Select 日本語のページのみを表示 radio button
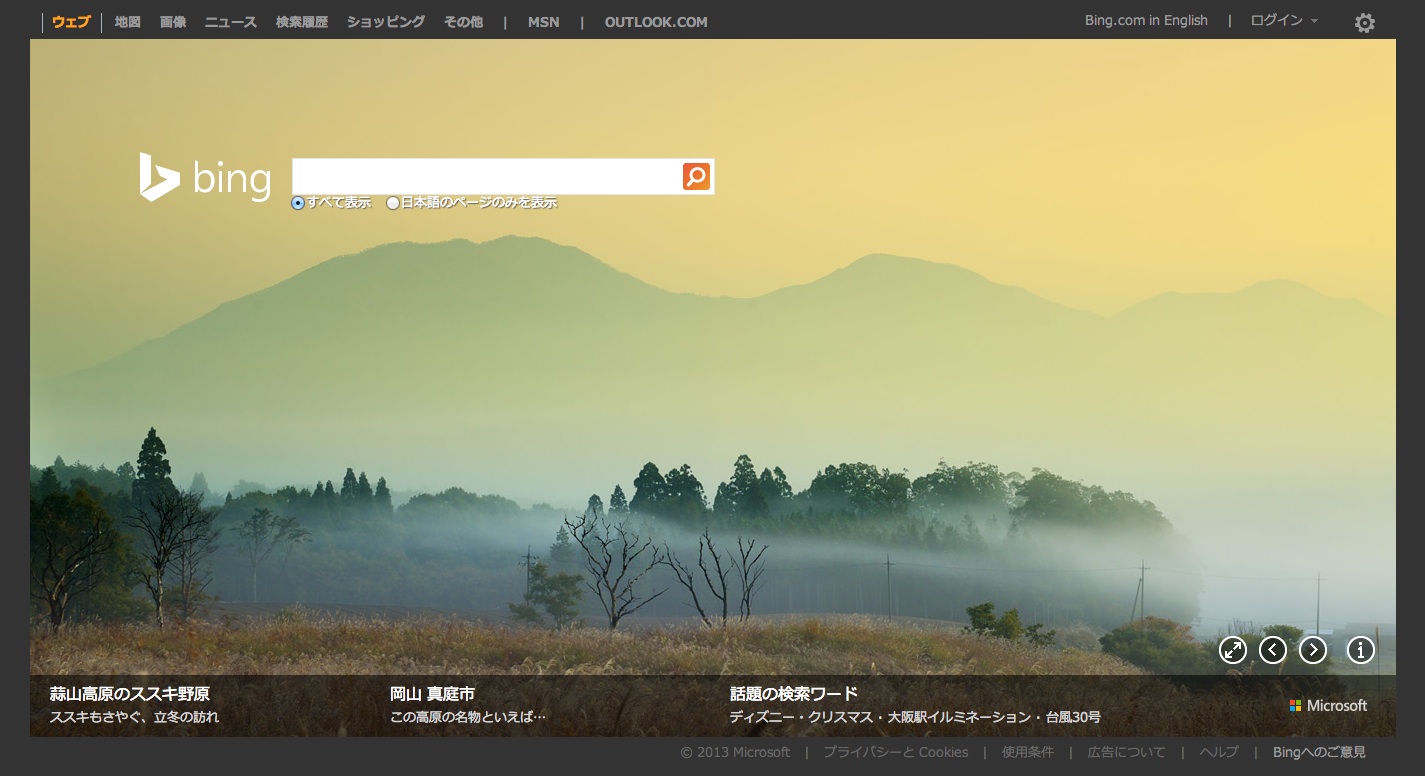1425x776 pixels. (x=393, y=203)
